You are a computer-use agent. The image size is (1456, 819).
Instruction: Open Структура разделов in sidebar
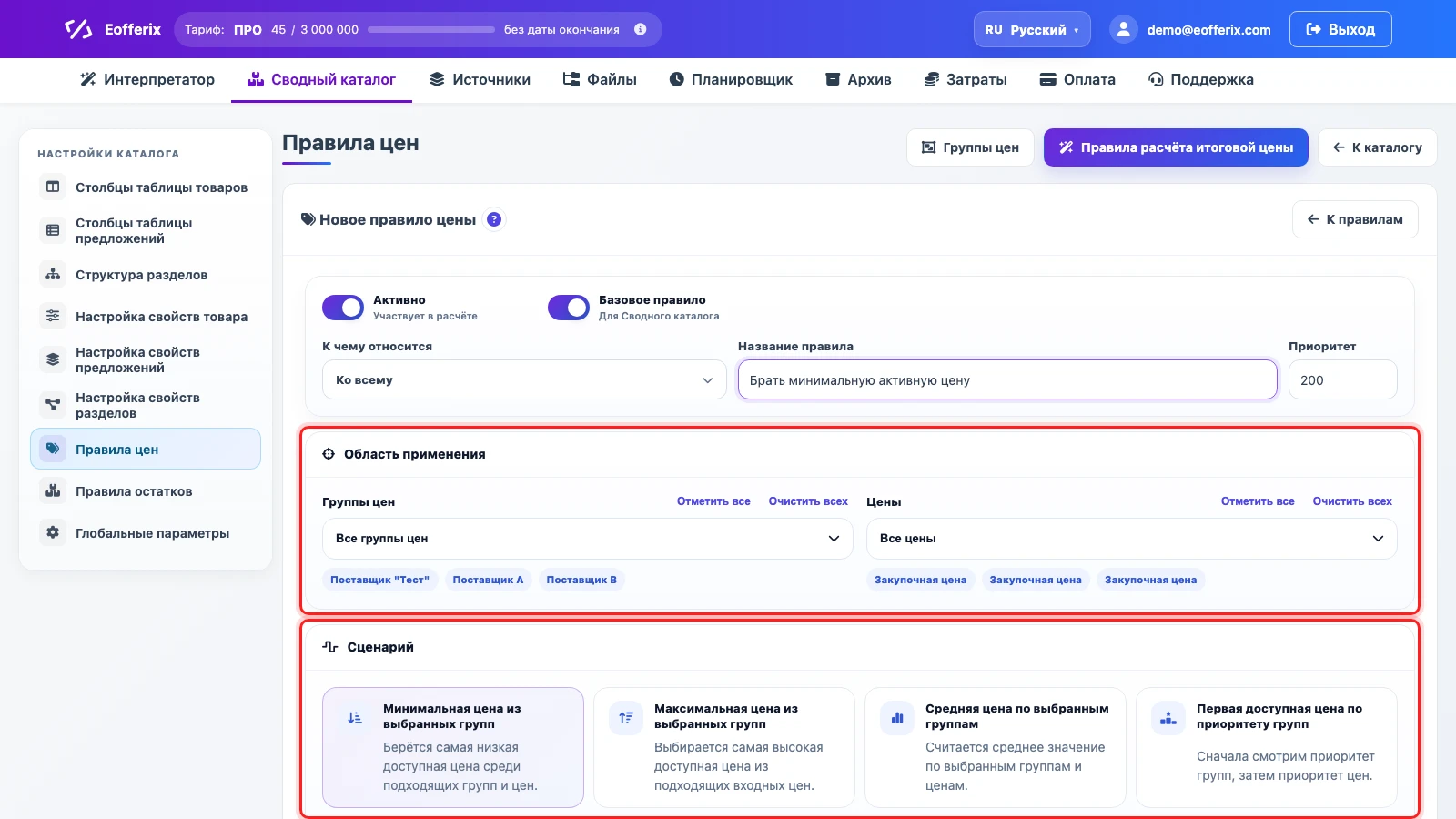coord(146,275)
